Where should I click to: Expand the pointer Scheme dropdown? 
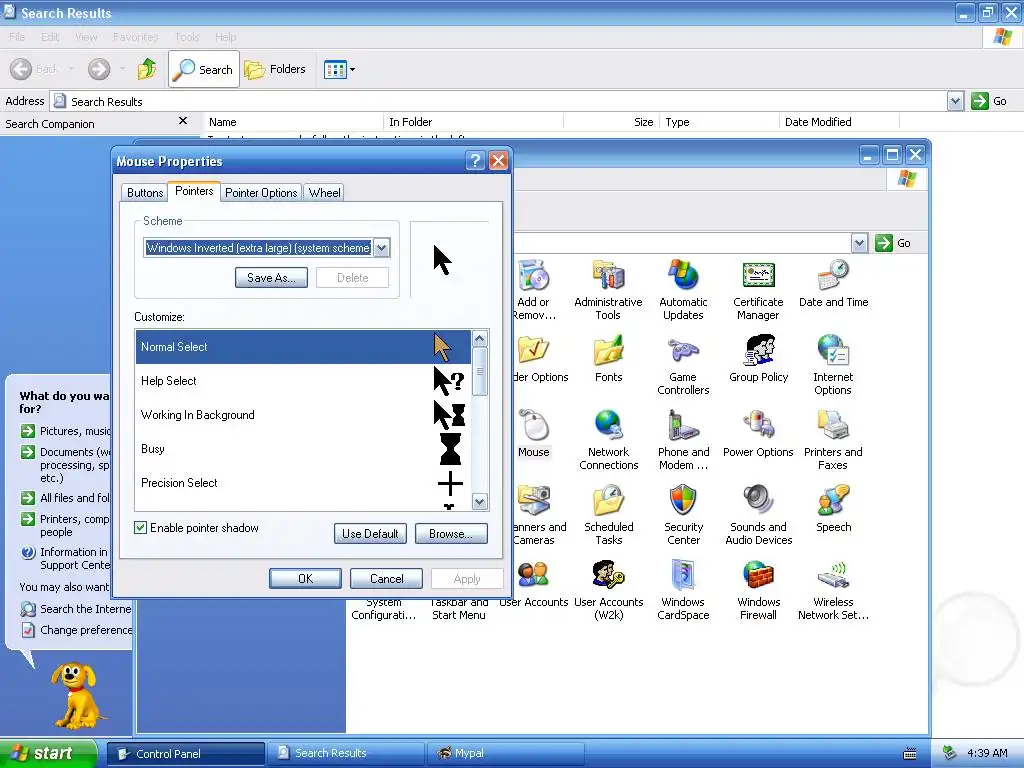[x=382, y=248]
